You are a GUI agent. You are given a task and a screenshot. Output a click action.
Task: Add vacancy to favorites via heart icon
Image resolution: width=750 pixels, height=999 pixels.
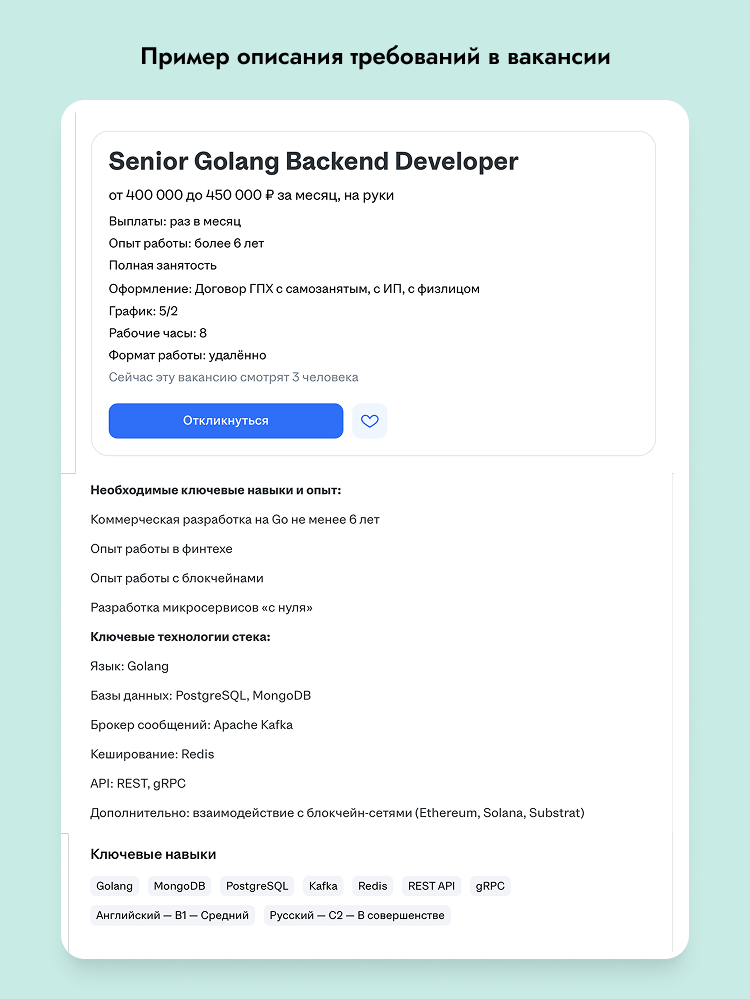click(370, 421)
